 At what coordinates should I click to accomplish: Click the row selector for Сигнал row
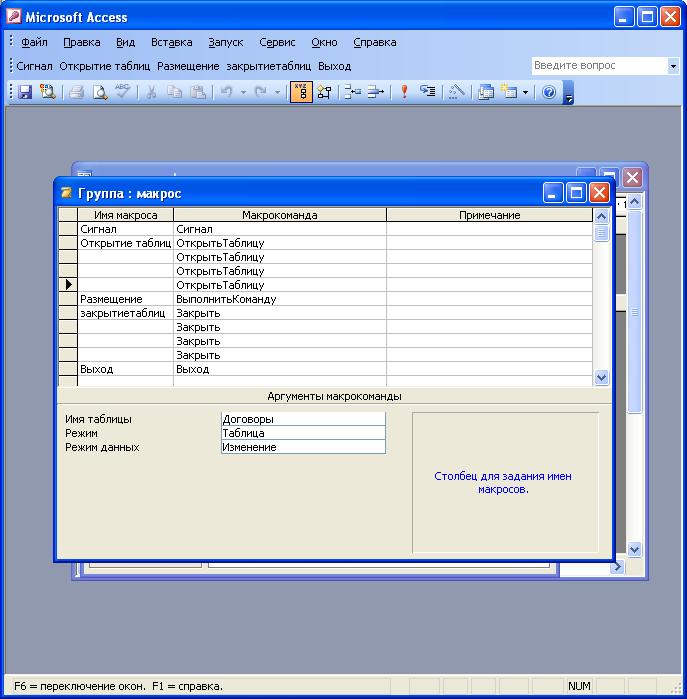pyautogui.click(x=68, y=229)
